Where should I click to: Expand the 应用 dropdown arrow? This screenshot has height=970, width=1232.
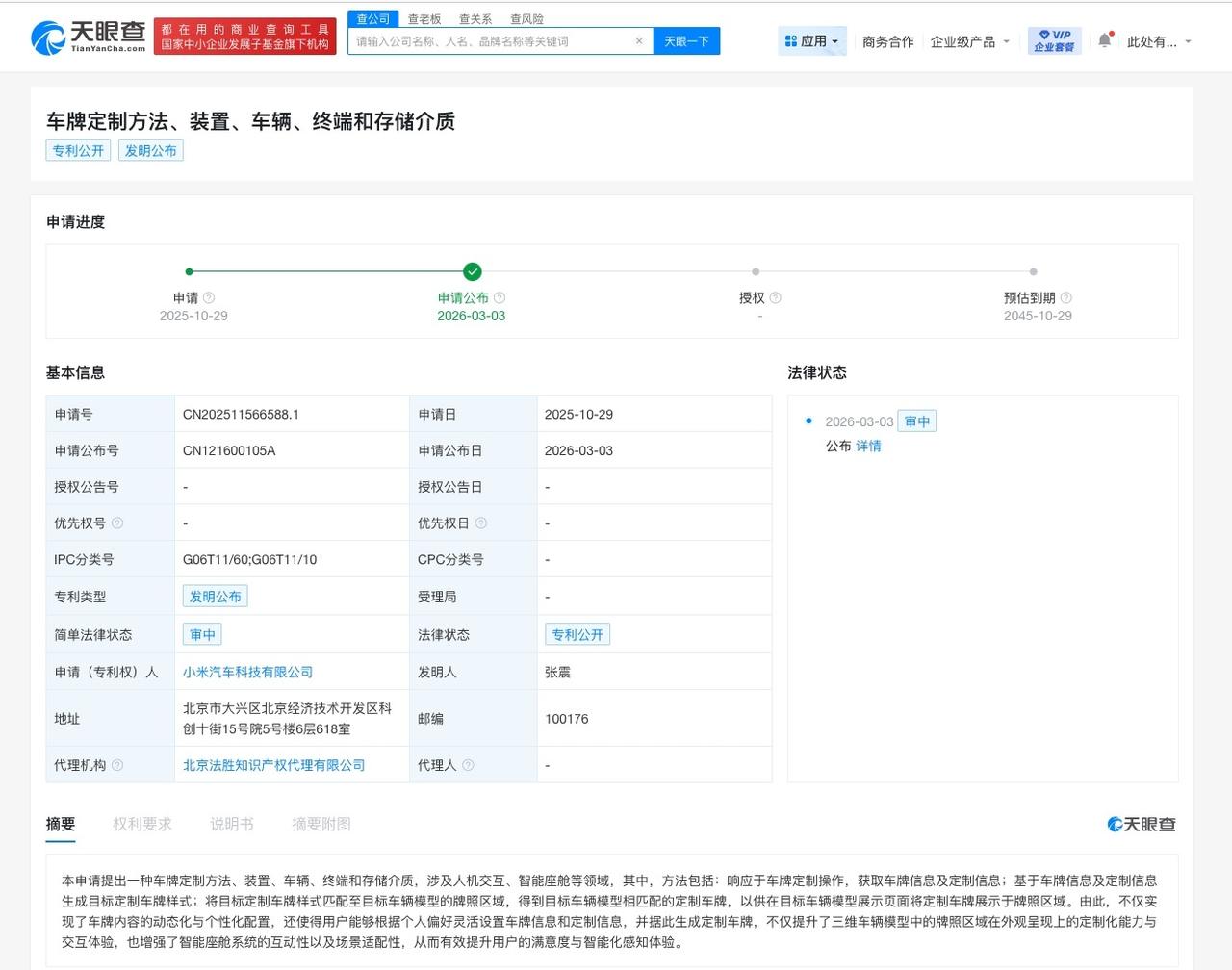(835, 40)
